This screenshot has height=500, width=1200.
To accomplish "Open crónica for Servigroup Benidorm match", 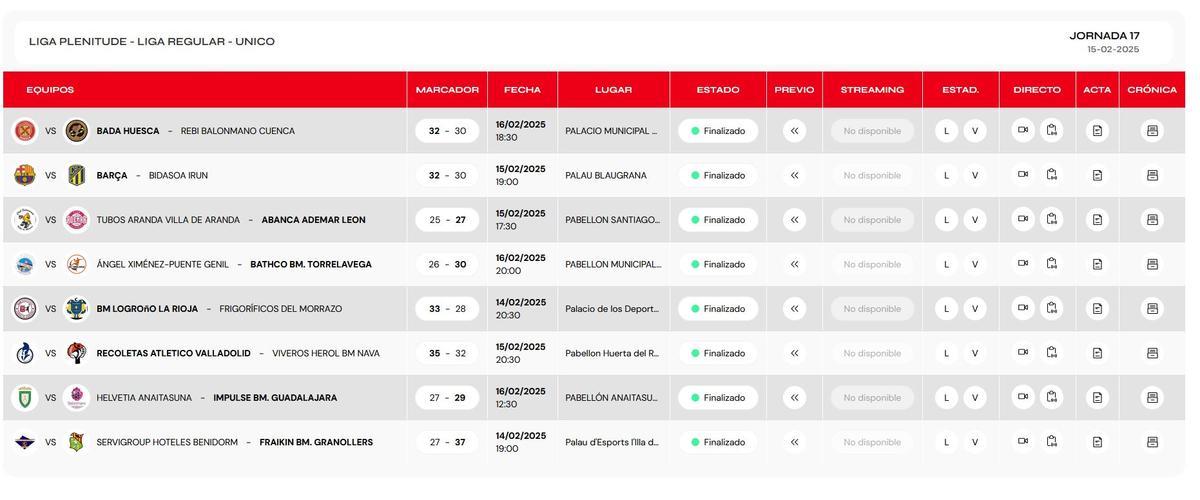I will pyautogui.click(x=1152, y=442).
